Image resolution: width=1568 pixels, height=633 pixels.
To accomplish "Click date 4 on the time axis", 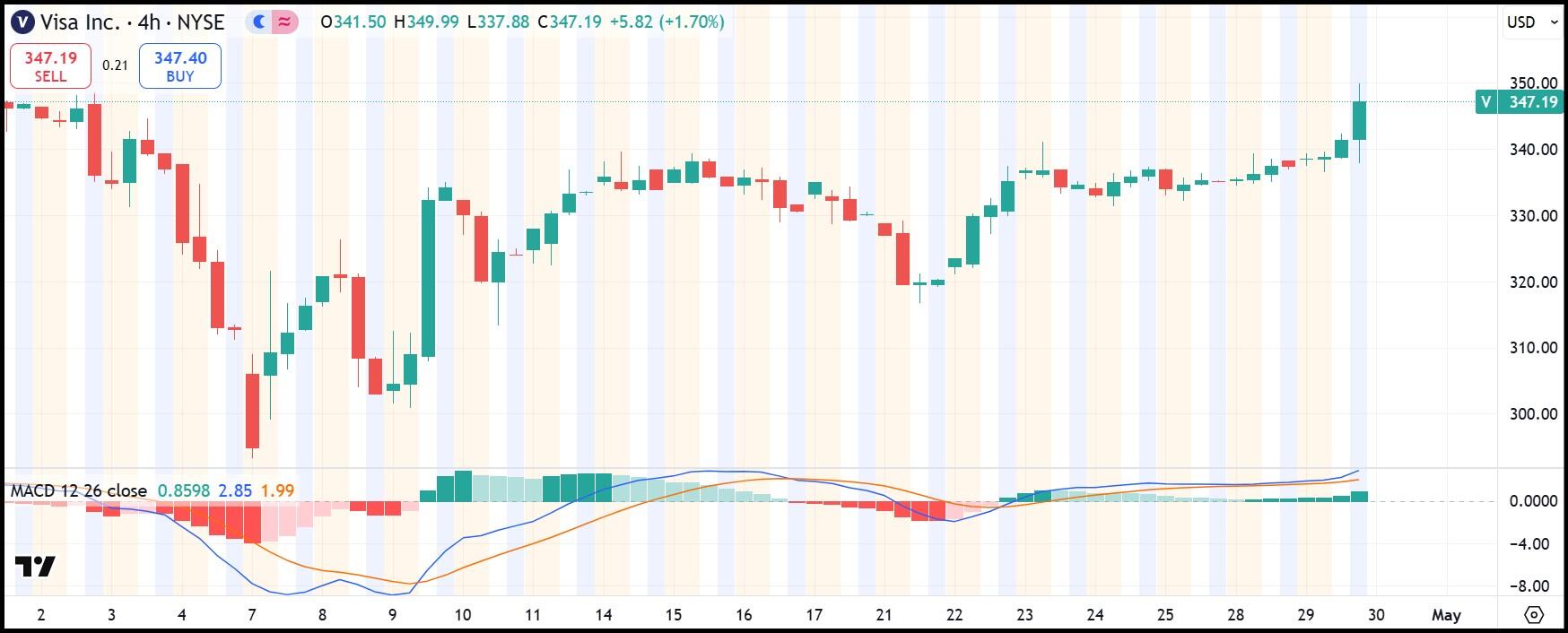I will pos(182,615).
